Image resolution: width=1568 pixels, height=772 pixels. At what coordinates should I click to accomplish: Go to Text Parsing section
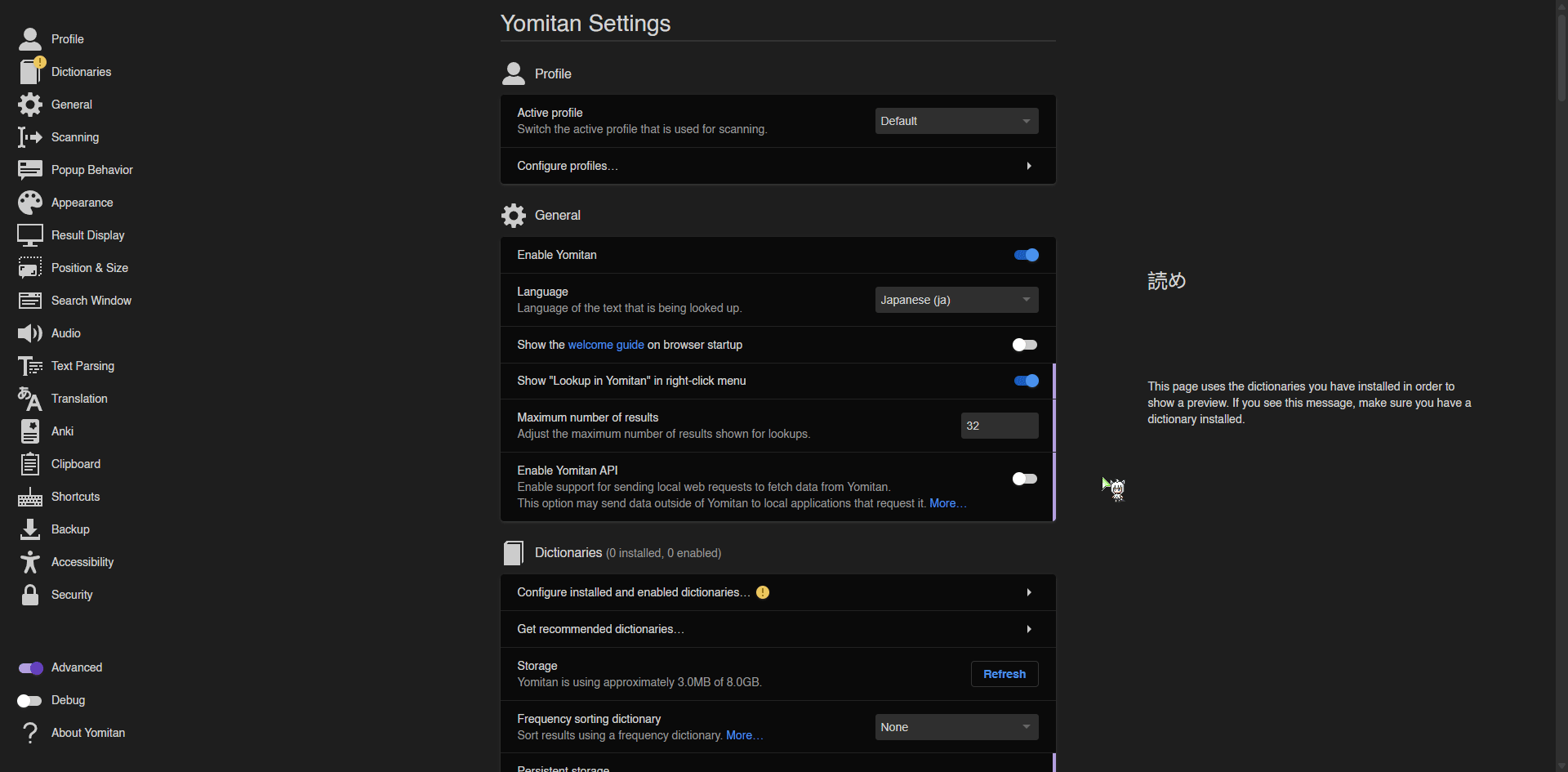82,366
